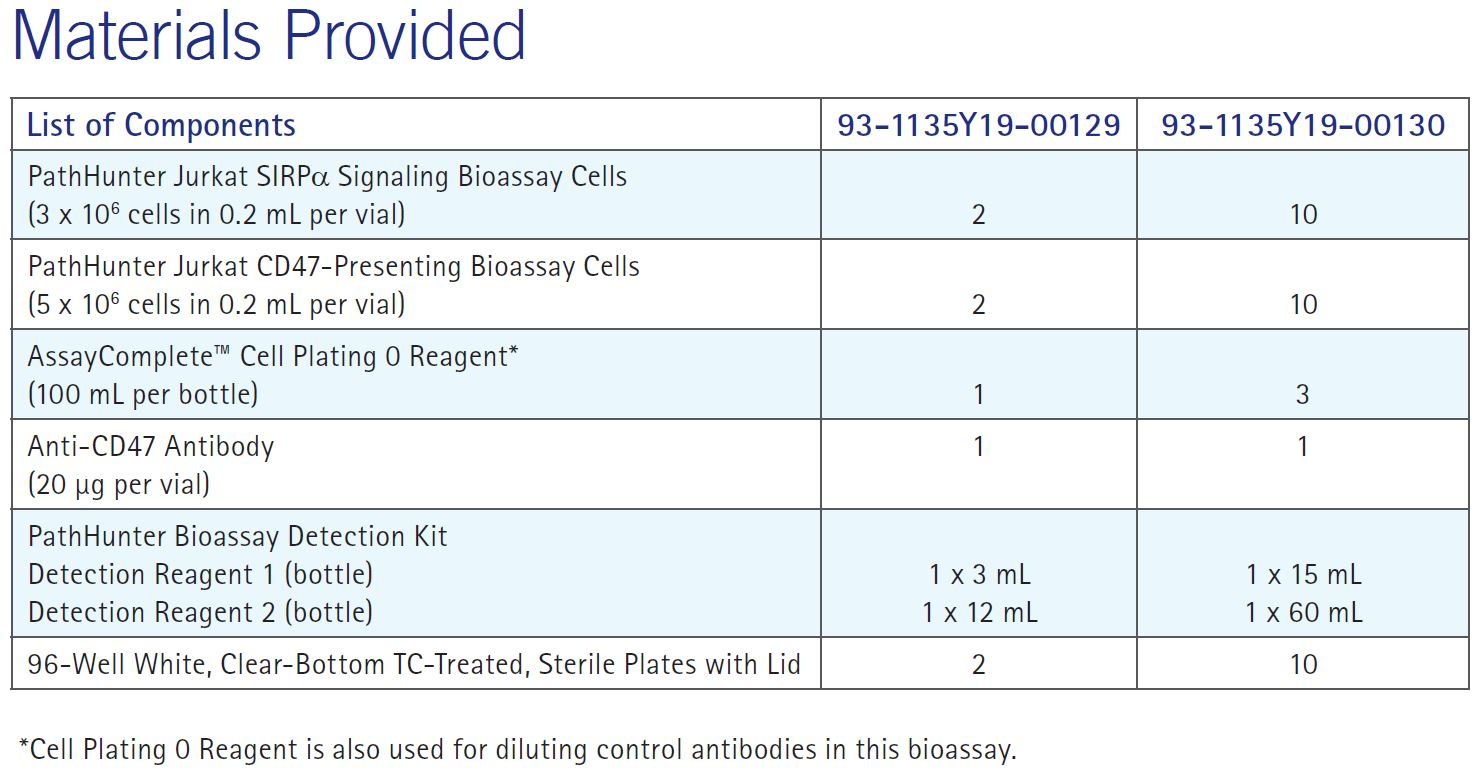Select the Anti-CD47 Antibody row label
The image size is (1476, 774).
coord(150,446)
